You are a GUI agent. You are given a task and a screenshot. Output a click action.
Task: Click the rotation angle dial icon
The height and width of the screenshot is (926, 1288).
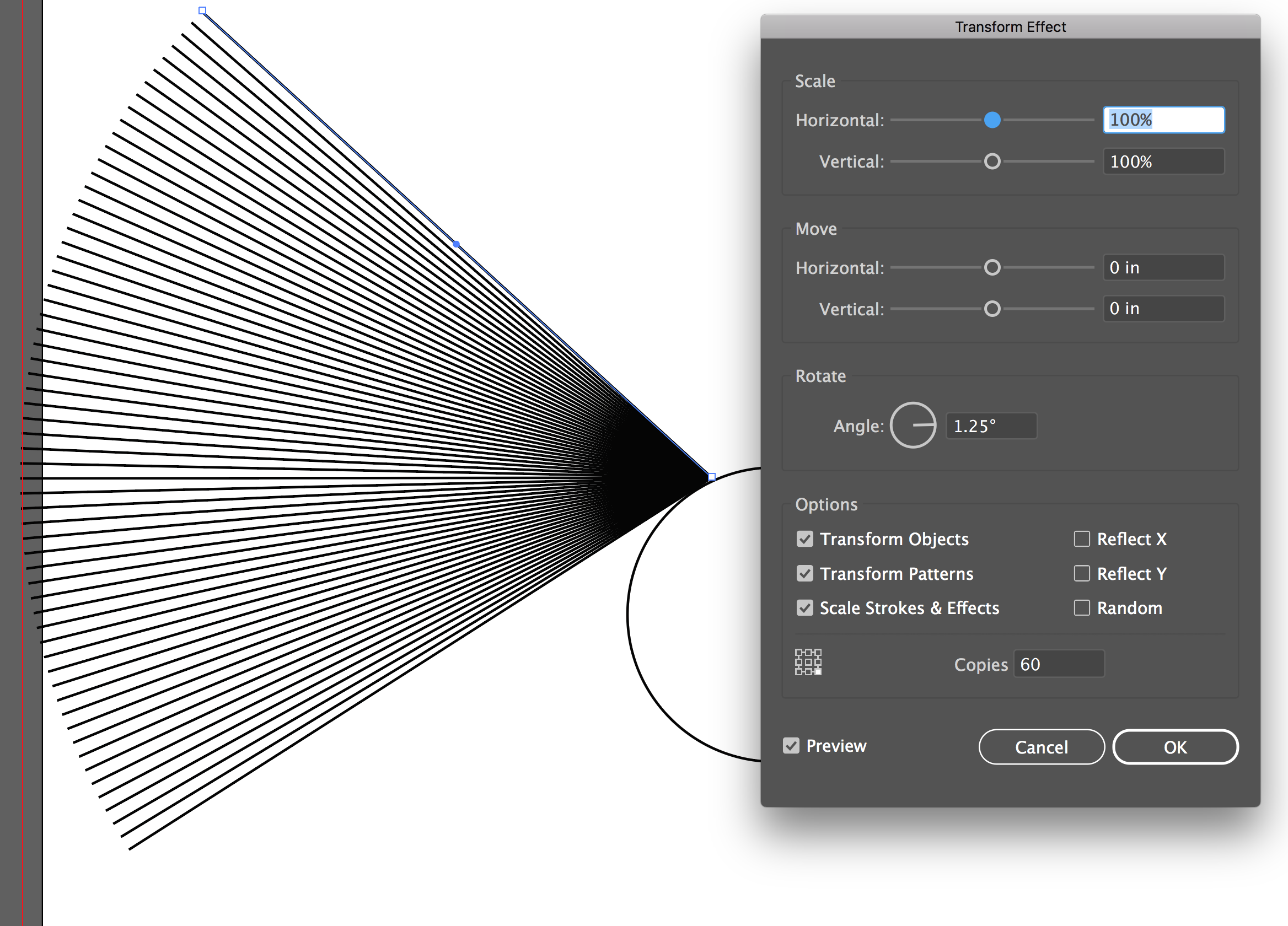(x=913, y=426)
